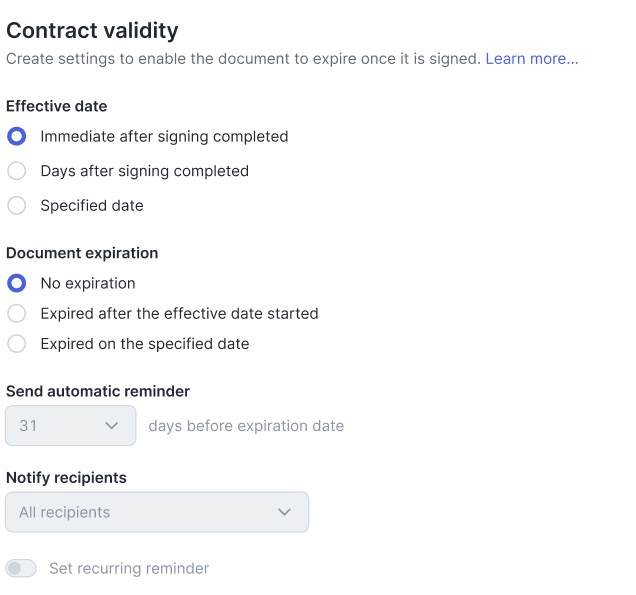Click the chevron arrow in the recipients dropdown
This screenshot has width=636, height=595.
pyautogui.click(x=285, y=512)
